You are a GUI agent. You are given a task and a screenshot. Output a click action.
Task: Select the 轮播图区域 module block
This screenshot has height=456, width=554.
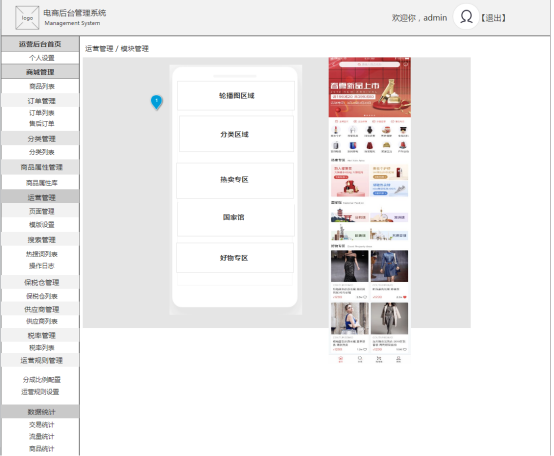[236, 96]
